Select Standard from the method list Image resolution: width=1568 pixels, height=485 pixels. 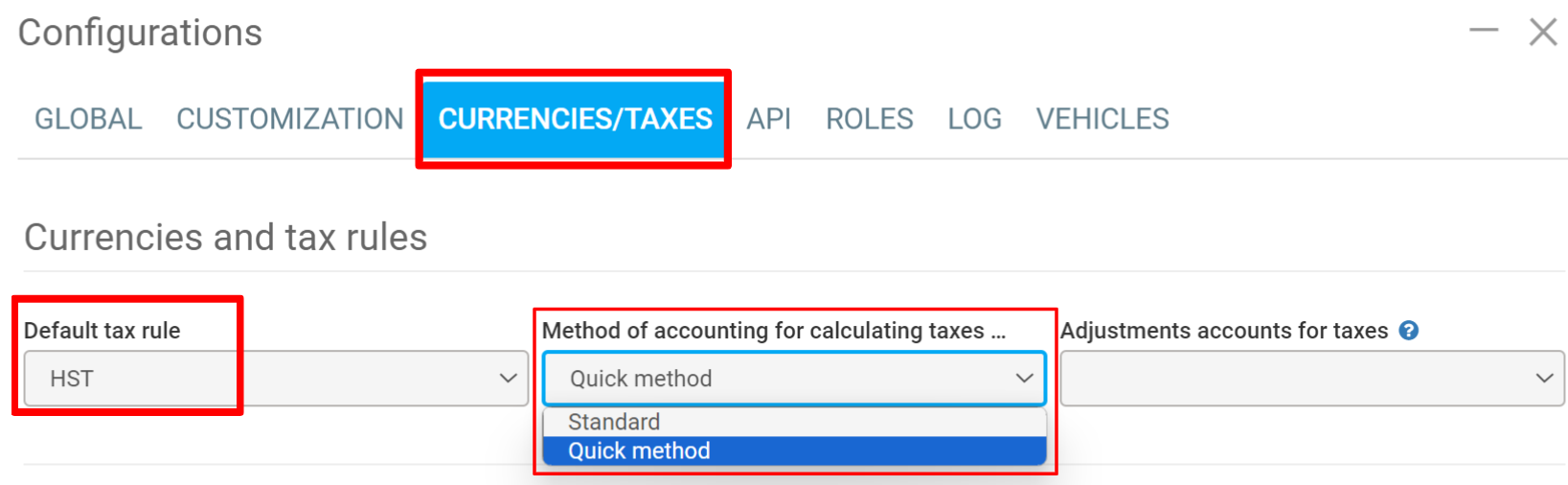pos(614,422)
